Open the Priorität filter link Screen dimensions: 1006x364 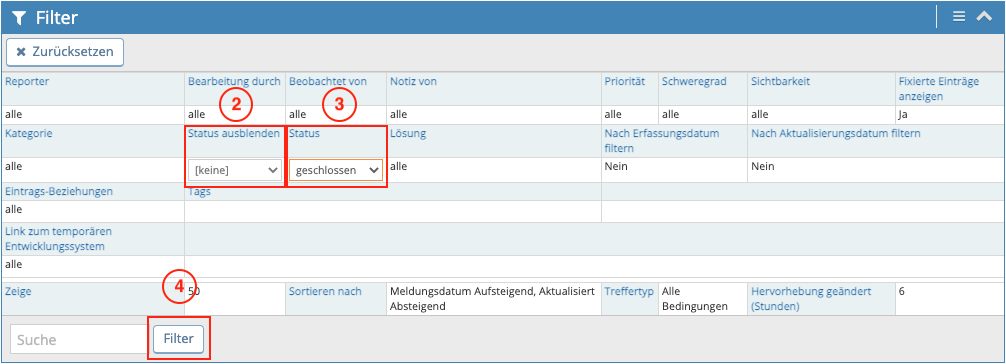(624, 82)
